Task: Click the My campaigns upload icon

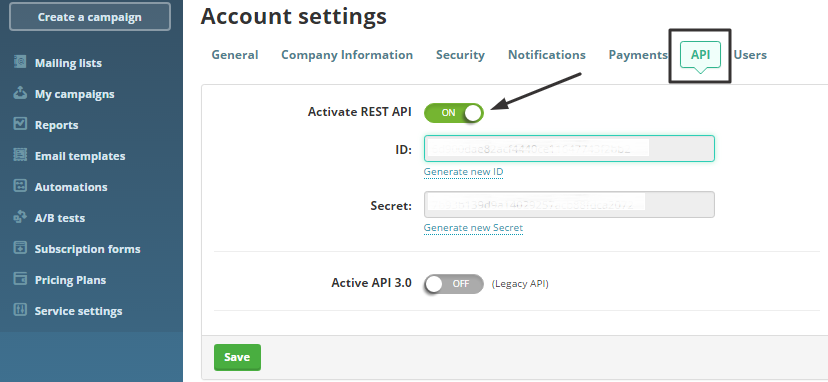Action: [20, 93]
